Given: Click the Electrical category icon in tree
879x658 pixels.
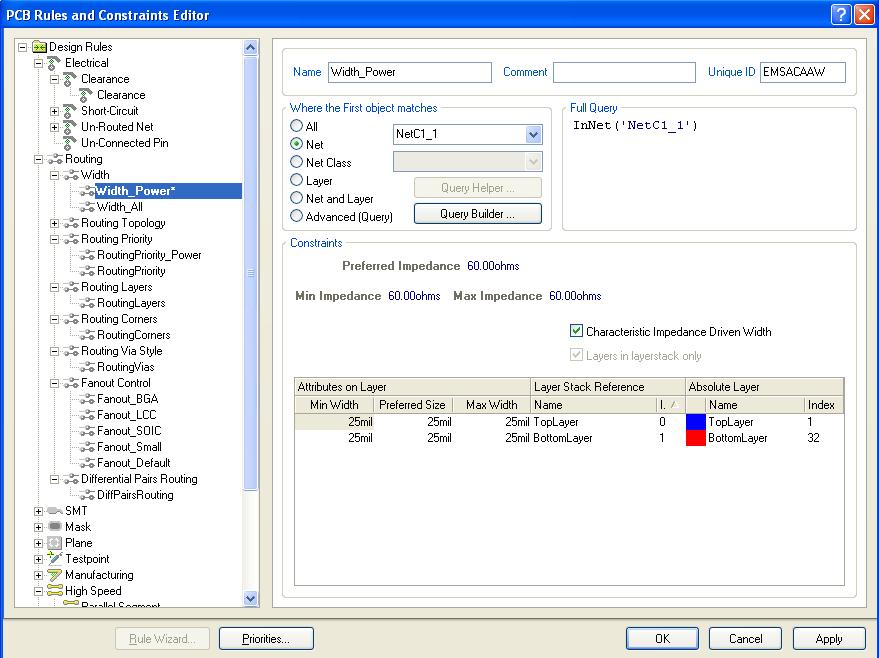Looking at the screenshot, I should [x=54, y=63].
